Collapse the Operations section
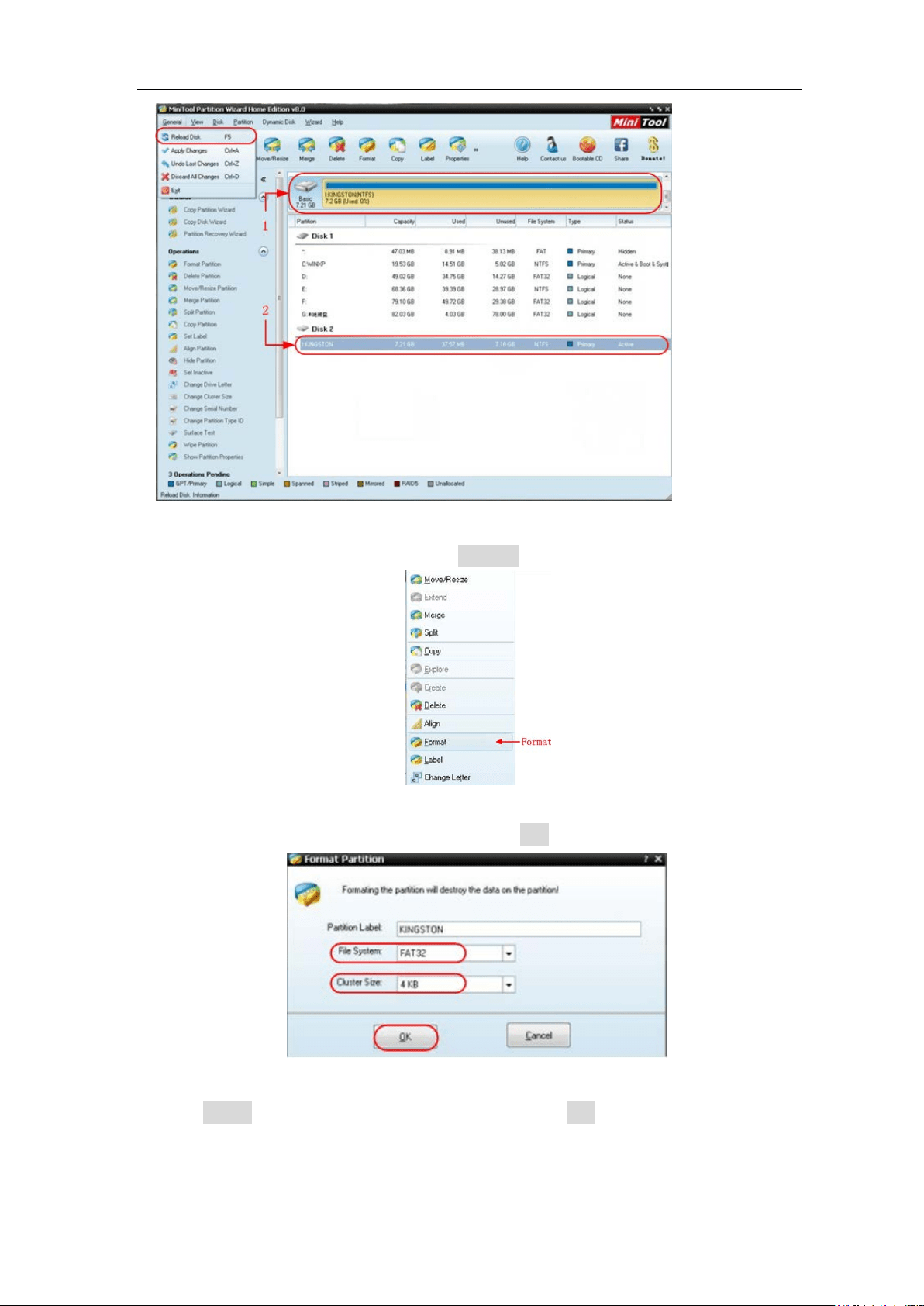 tap(264, 251)
